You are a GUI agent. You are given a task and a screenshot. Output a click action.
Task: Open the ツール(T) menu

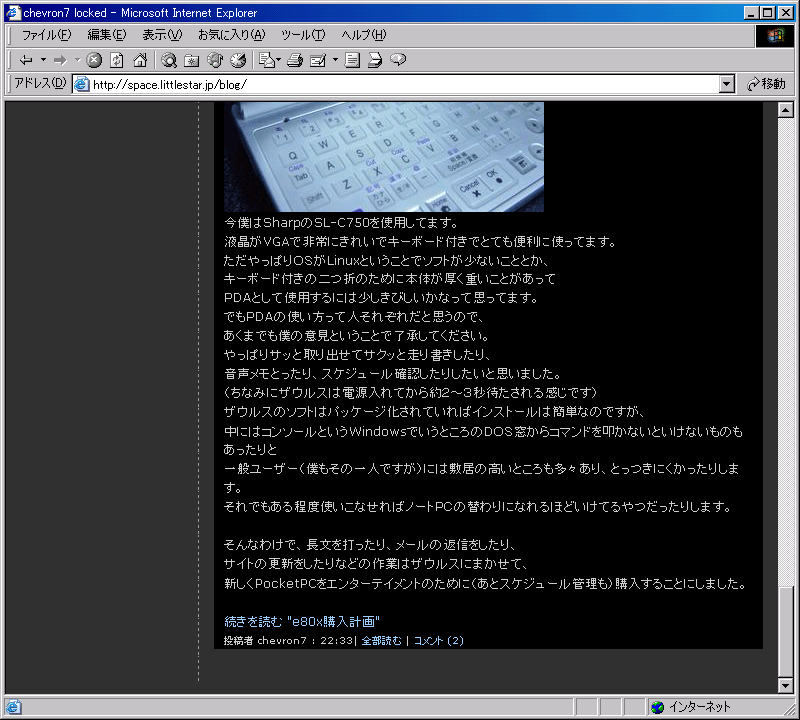coord(303,35)
